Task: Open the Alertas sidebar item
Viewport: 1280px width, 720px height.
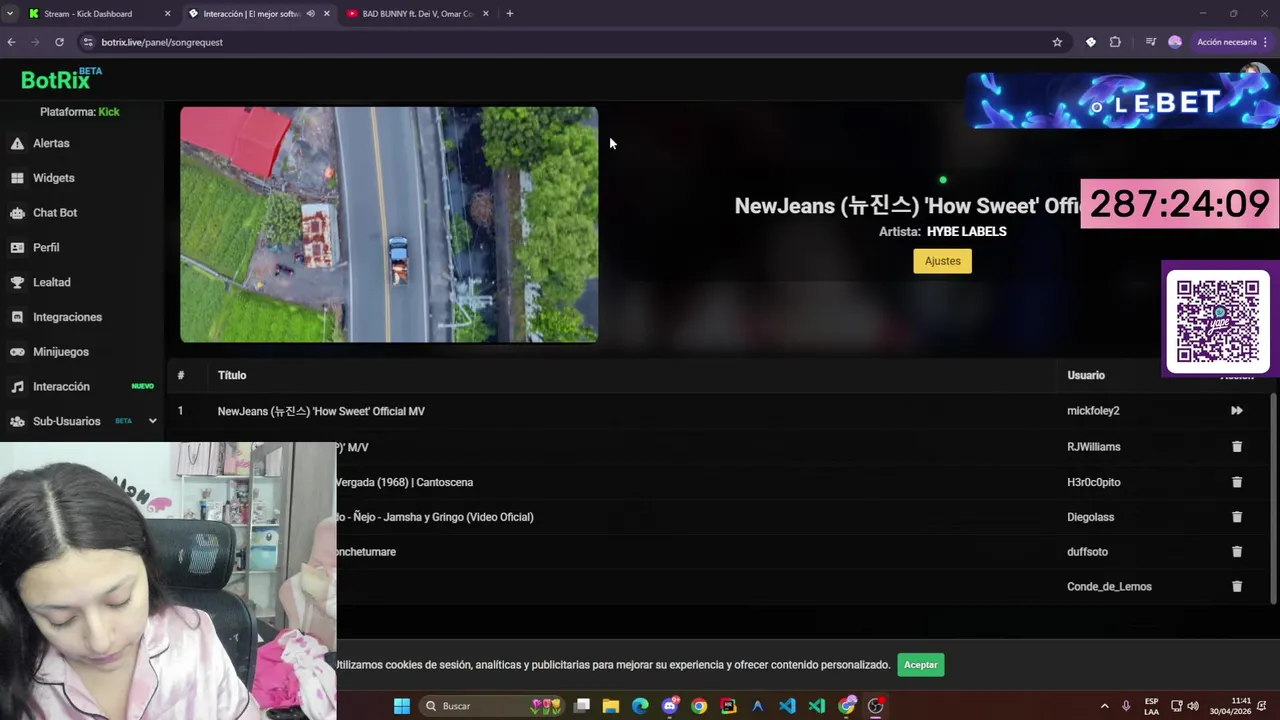Action: click(x=50, y=143)
